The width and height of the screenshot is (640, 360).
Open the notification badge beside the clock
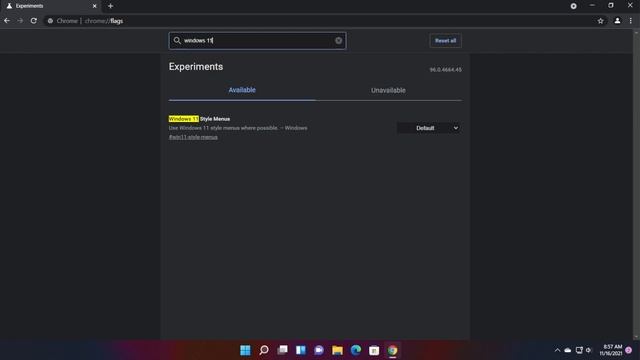click(629, 350)
